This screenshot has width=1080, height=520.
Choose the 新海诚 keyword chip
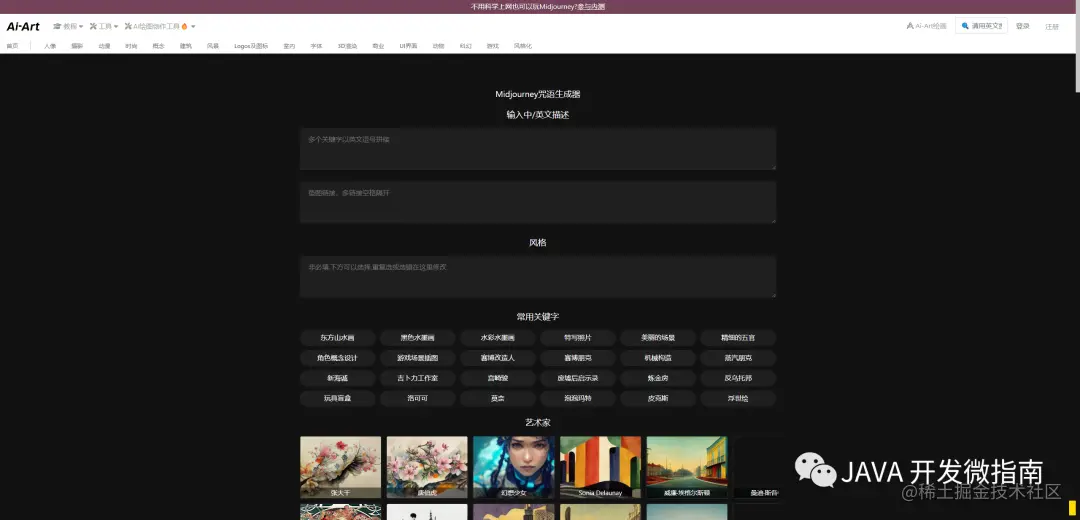click(338, 378)
